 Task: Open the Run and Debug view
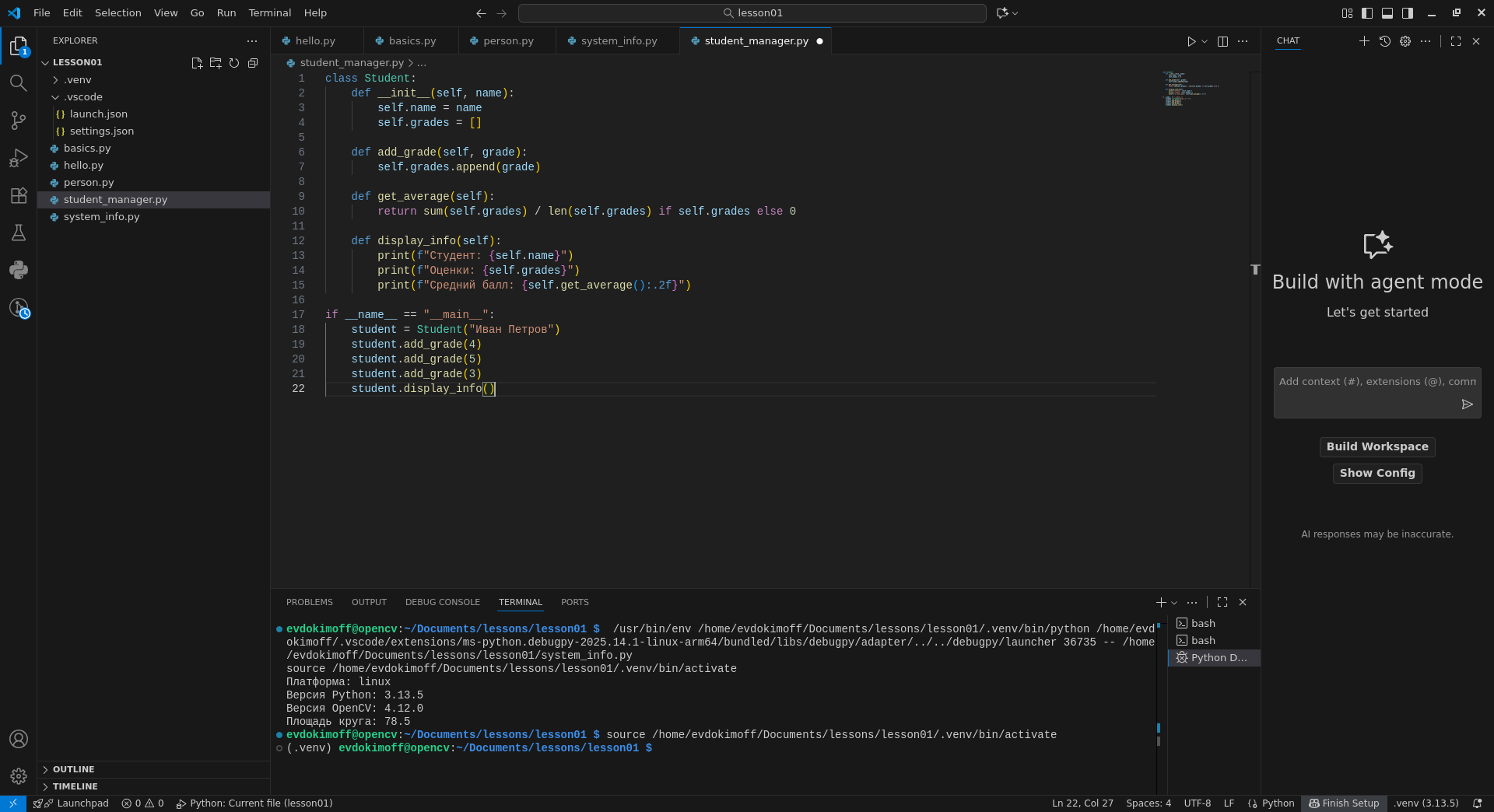(x=19, y=158)
